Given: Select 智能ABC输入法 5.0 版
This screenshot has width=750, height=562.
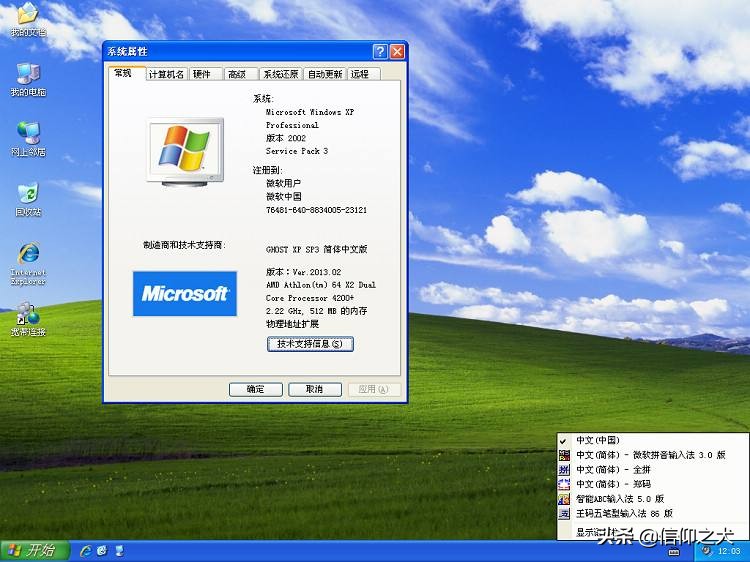Looking at the screenshot, I should [x=652, y=499].
